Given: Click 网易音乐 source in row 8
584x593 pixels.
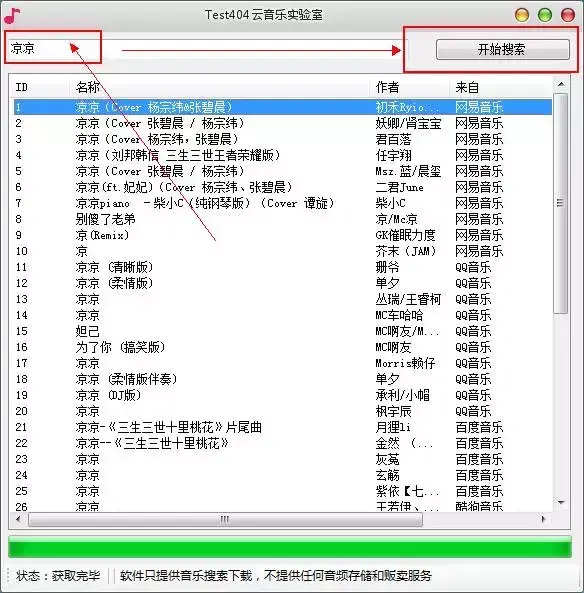Looking at the screenshot, I should [479, 219].
